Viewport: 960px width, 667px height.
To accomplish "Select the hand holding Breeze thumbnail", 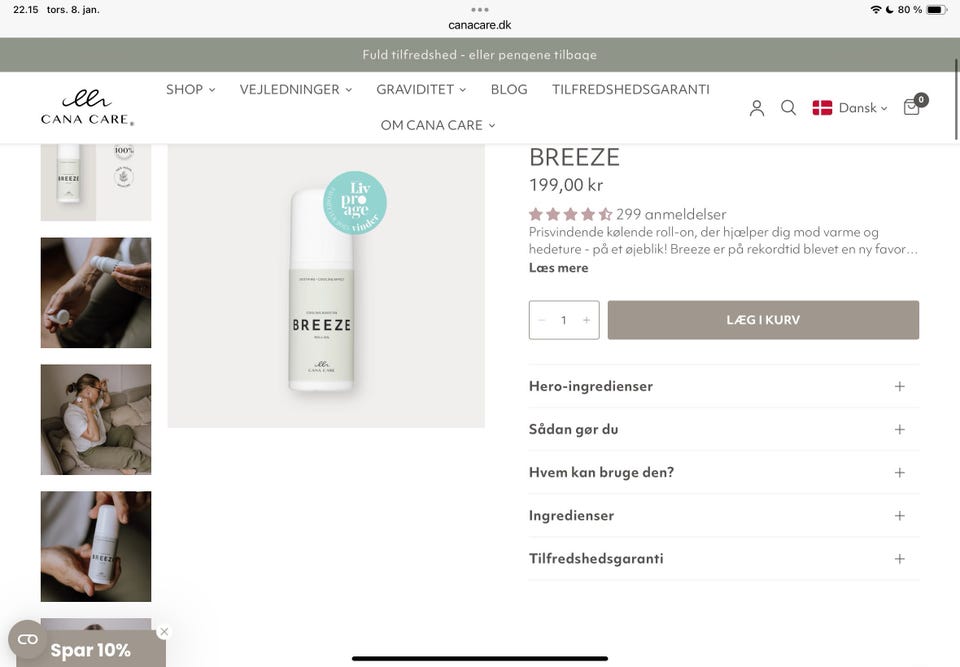I will tap(96, 546).
